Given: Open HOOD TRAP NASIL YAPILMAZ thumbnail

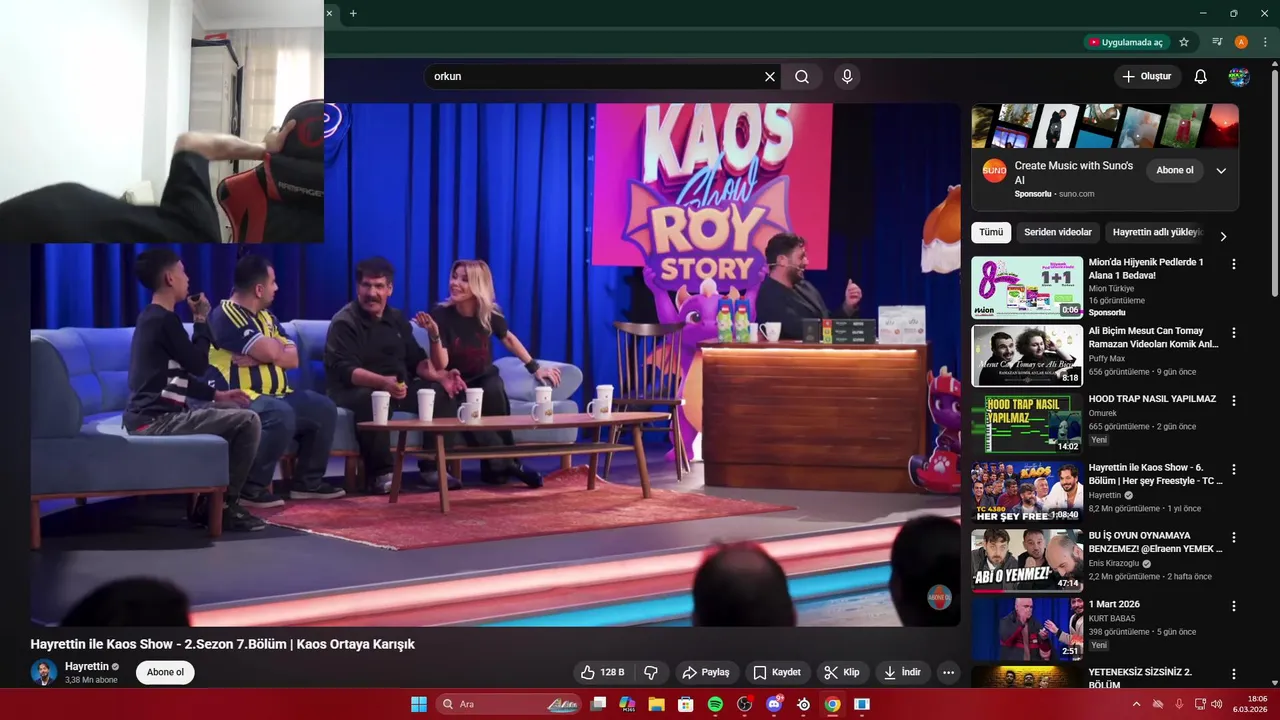Looking at the screenshot, I should tap(1027, 424).
